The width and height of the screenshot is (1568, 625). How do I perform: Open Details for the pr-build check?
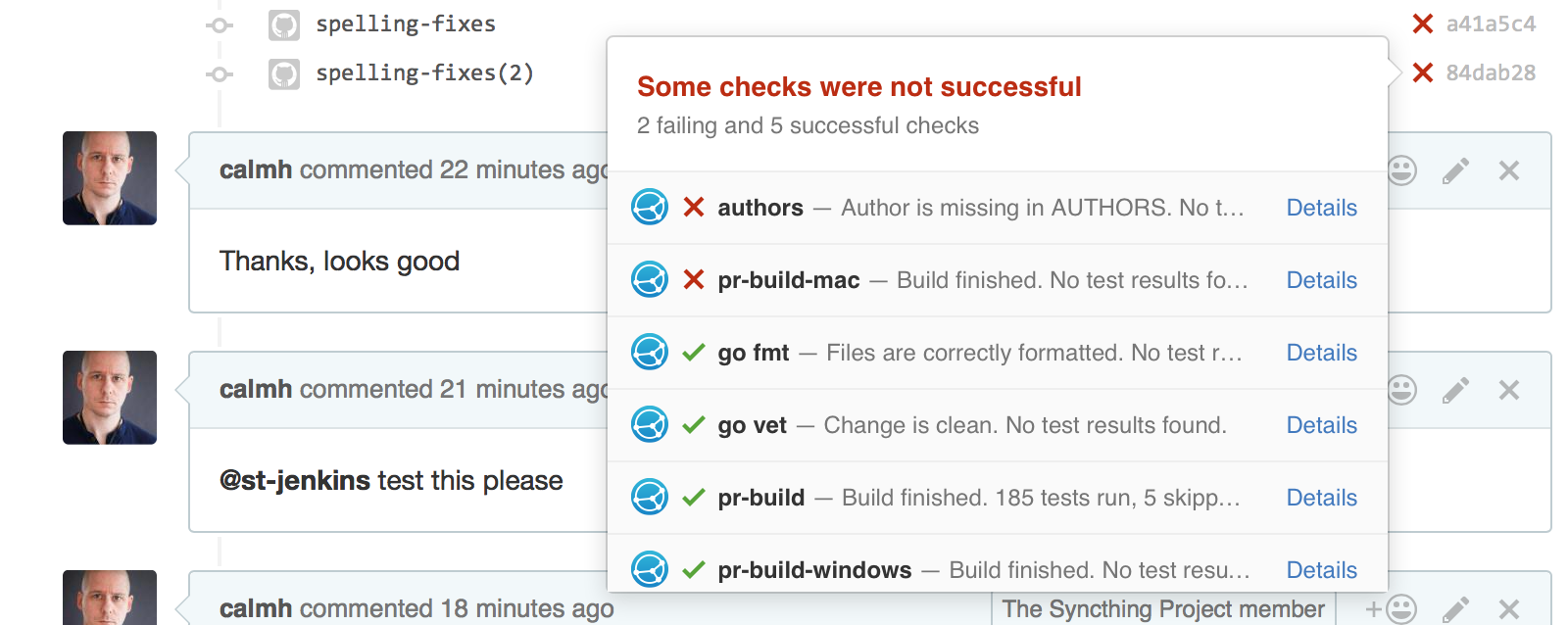[1321, 498]
